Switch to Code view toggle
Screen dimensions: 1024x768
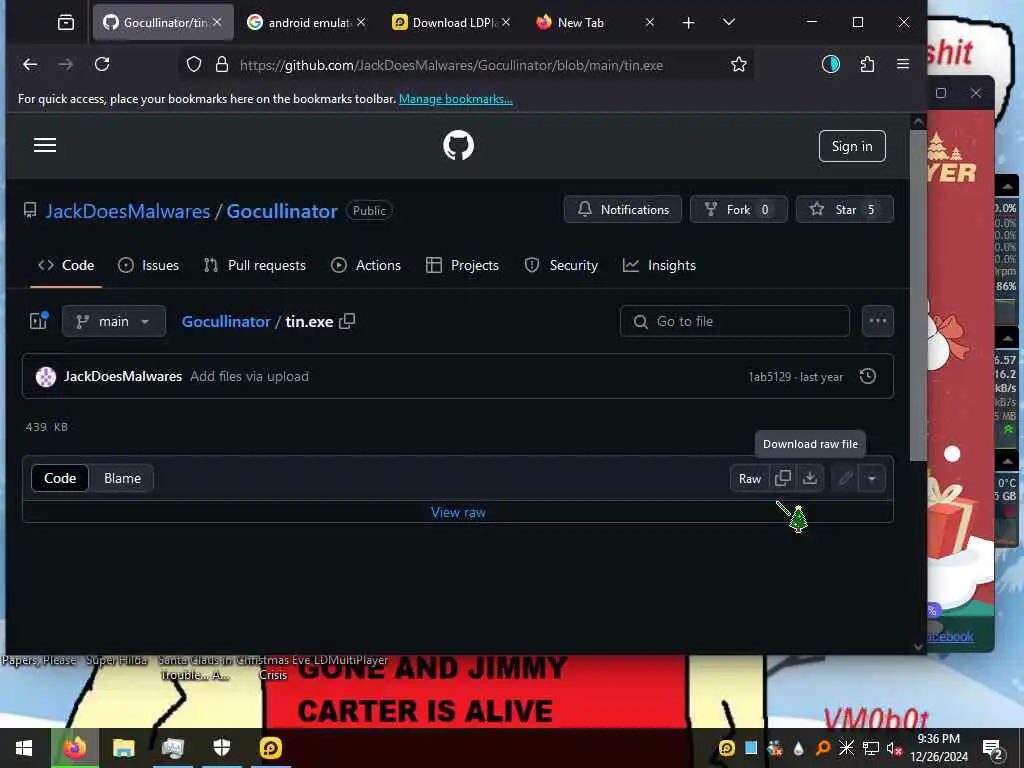[x=60, y=479]
